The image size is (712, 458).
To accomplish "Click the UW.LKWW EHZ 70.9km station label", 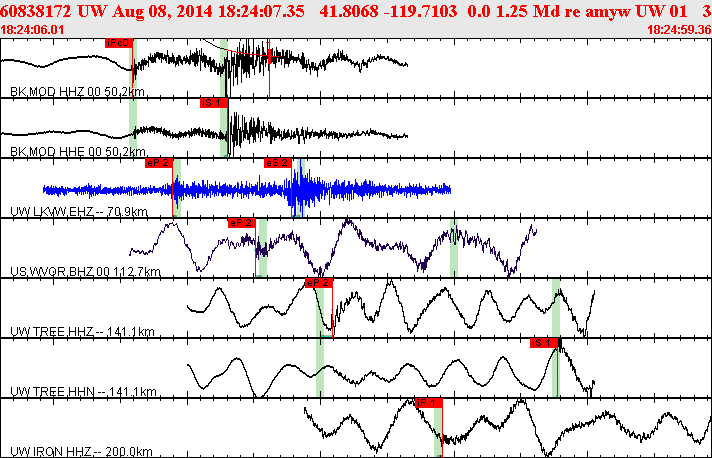I will (x=79, y=211).
